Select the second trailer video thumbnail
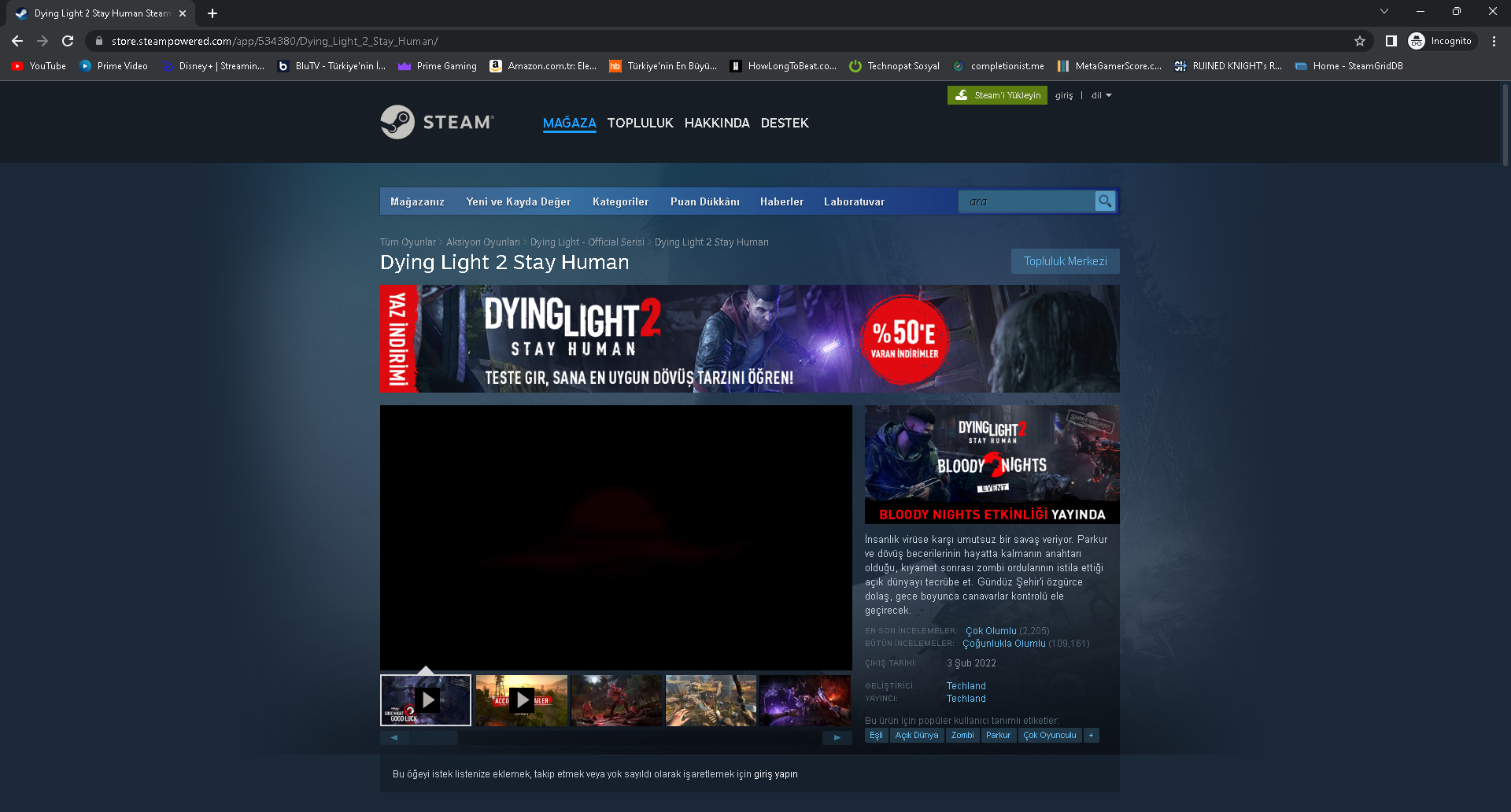 pyautogui.click(x=522, y=700)
